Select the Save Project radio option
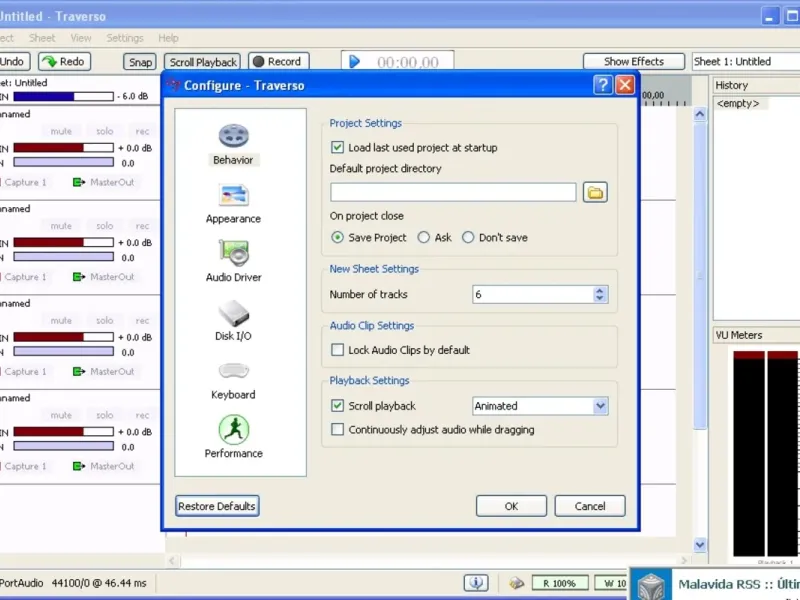 pyautogui.click(x=337, y=238)
